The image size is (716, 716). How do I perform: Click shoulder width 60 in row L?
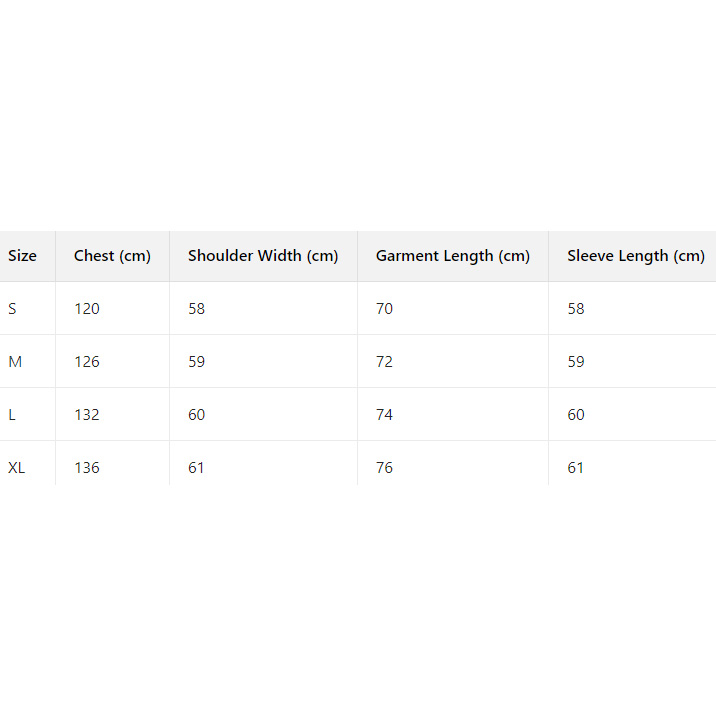196,415
